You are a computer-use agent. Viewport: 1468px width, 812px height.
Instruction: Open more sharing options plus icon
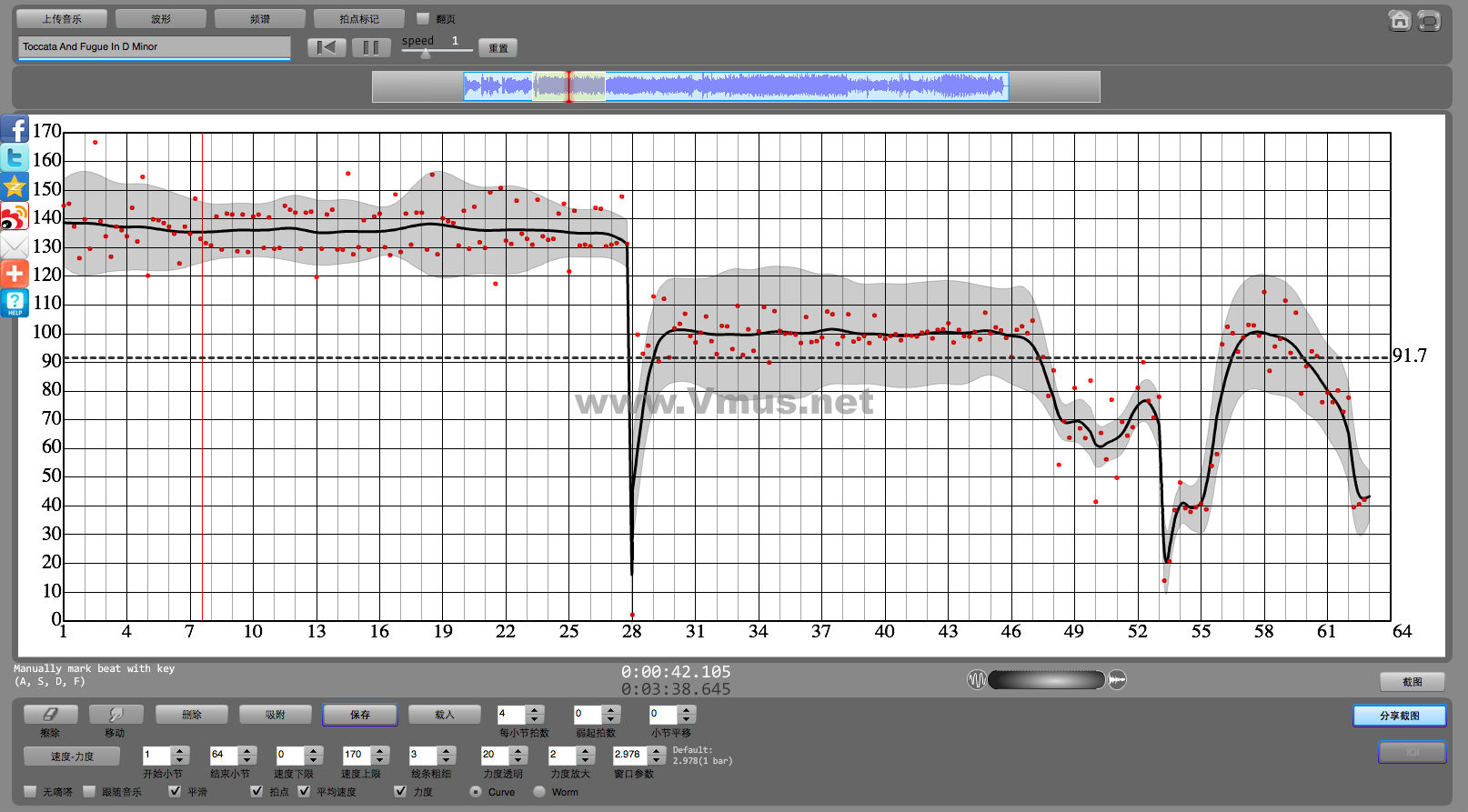click(15, 274)
